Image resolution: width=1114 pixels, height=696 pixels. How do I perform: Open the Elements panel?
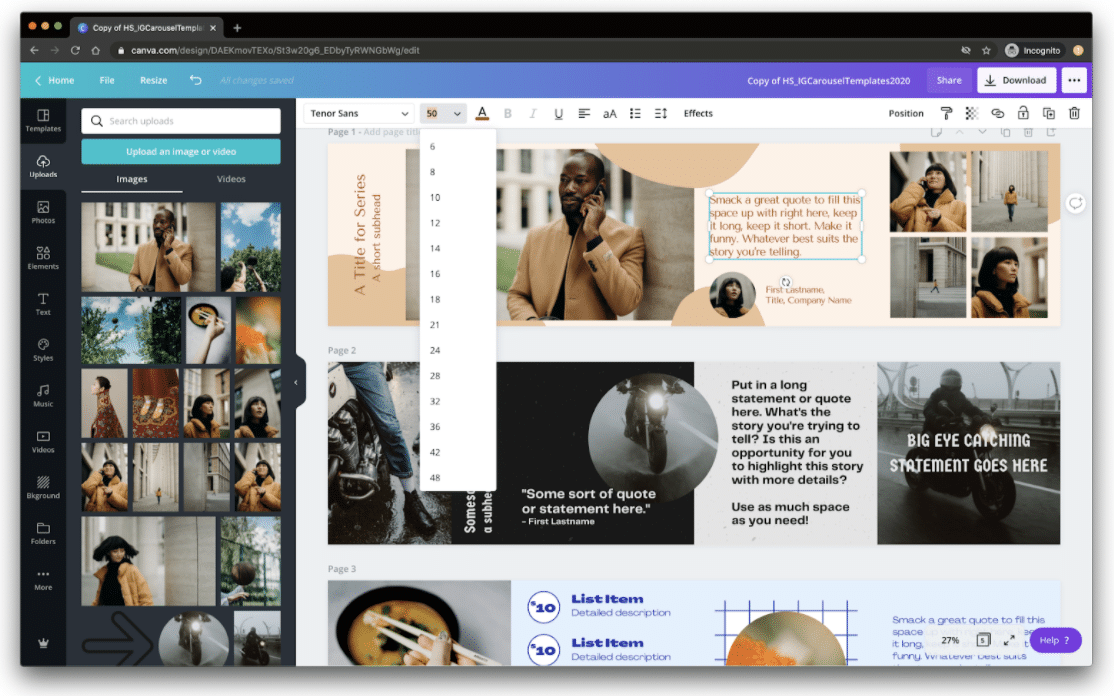[43, 258]
